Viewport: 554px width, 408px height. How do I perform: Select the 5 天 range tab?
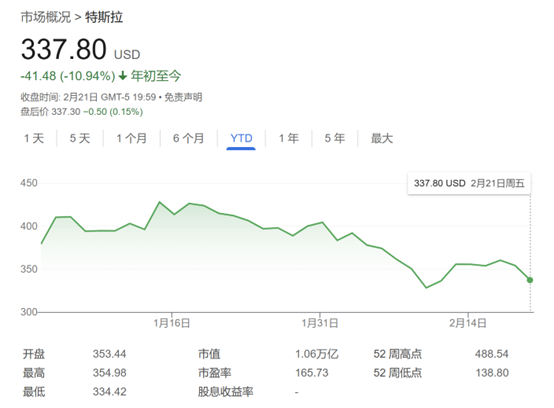pyautogui.click(x=80, y=138)
